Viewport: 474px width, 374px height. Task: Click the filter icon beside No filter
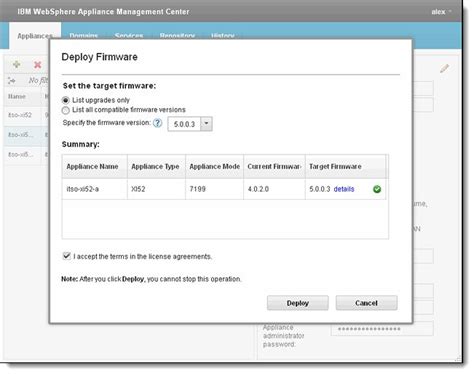pos(11,80)
